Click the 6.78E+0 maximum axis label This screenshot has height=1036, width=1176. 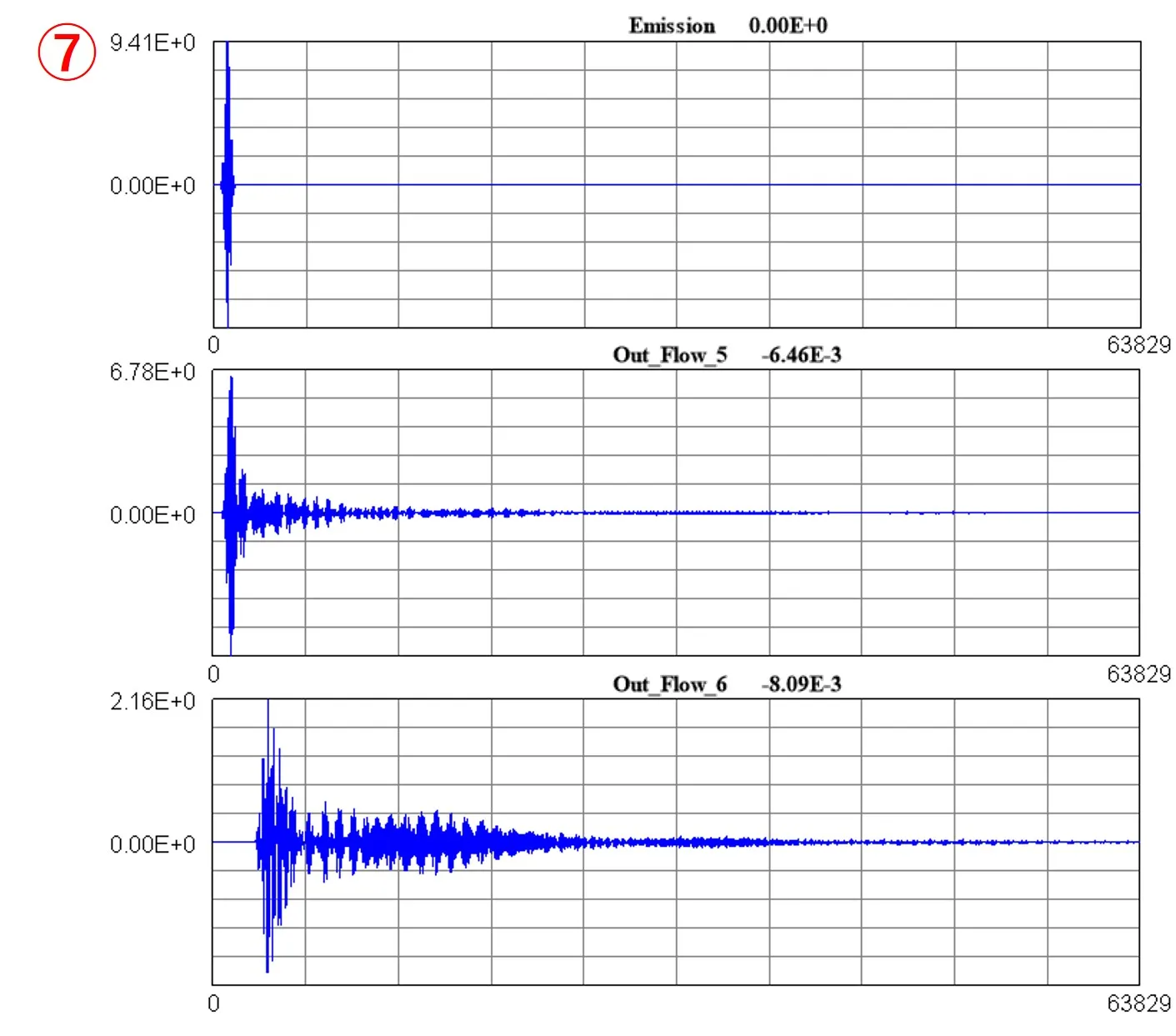(x=153, y=372)
